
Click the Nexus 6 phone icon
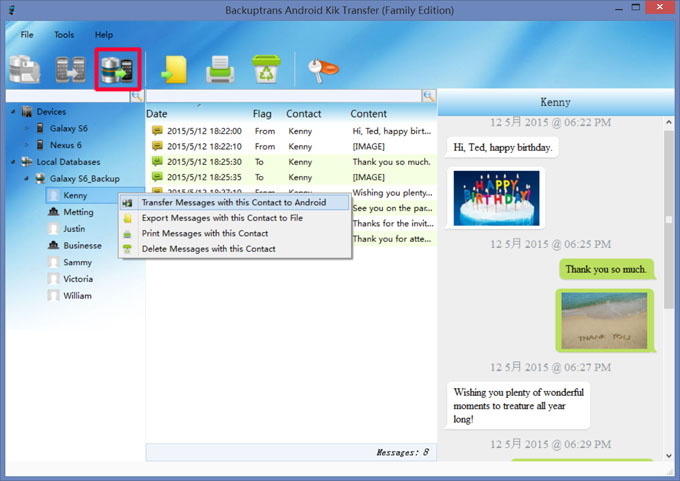point(40,144)
